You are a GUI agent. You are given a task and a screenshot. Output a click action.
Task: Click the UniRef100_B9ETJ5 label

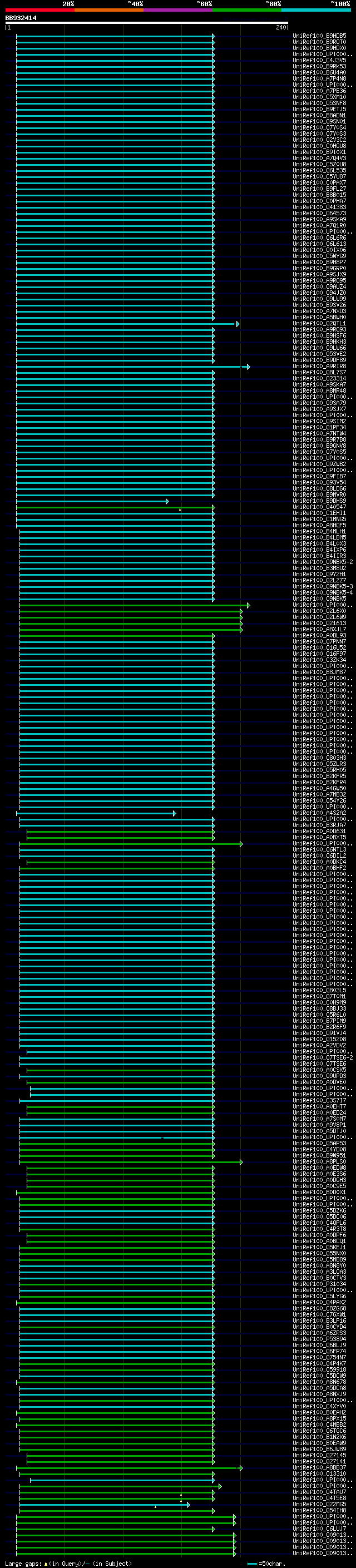coord(319,109)
